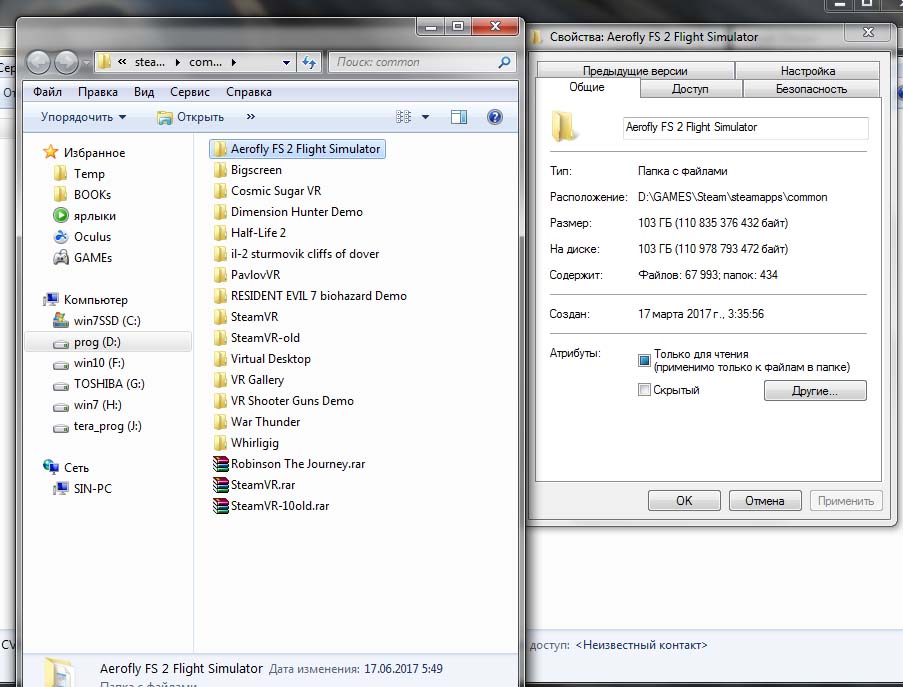Click the change view icon

coord(403,117)
